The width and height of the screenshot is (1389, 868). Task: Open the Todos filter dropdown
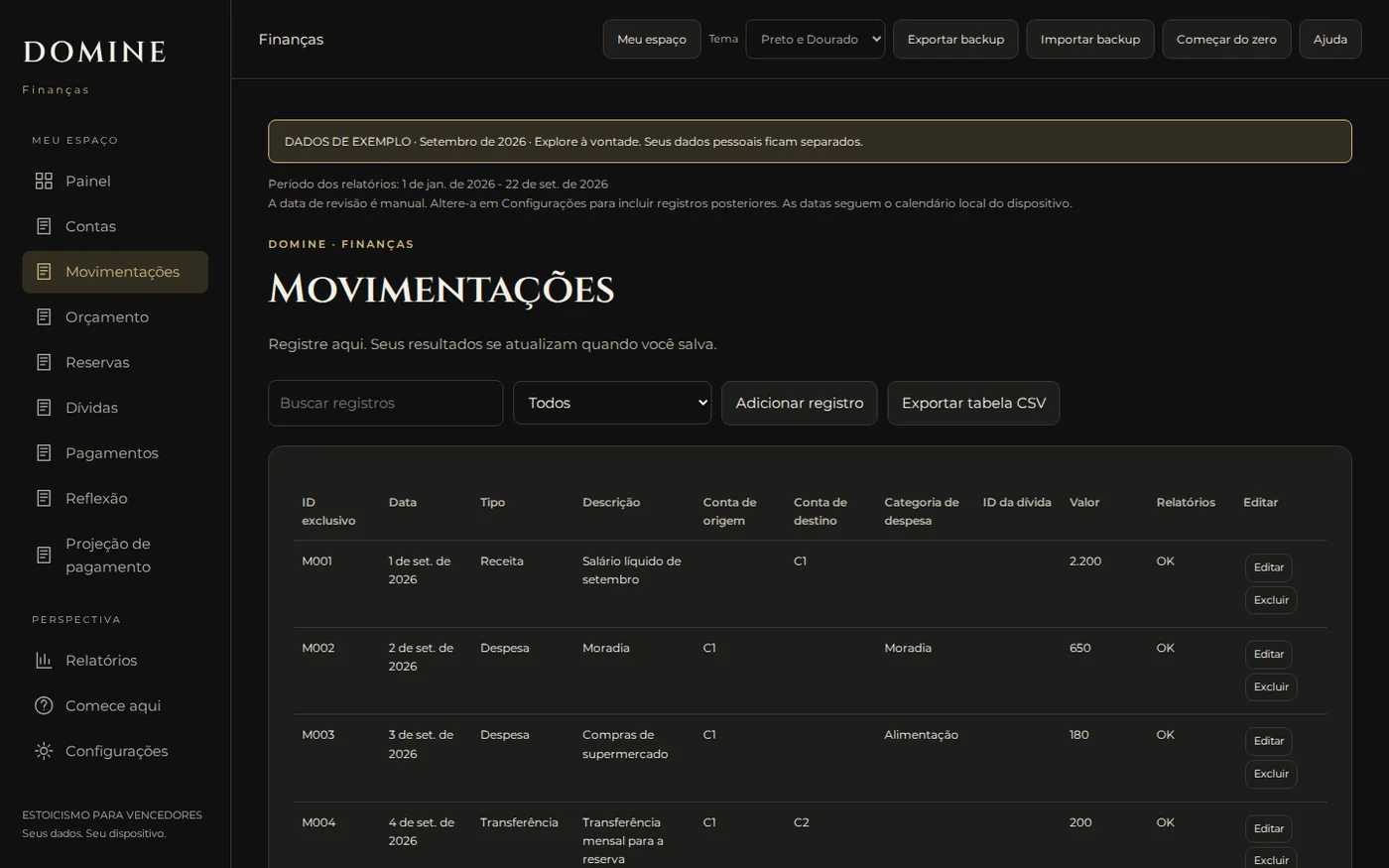tap(612, 403)
